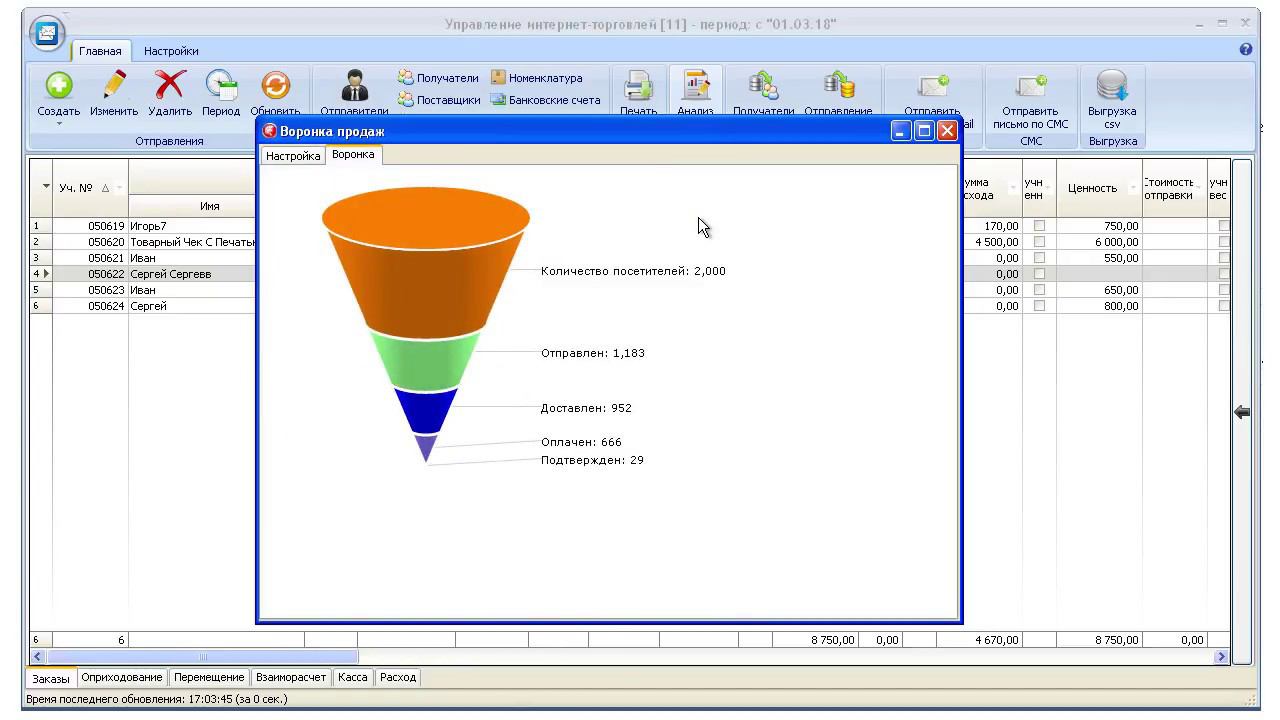The height and width of the screenshot is (720, 1280).
Task: Click the Изменить pencil icon
Action: (114, 85)
